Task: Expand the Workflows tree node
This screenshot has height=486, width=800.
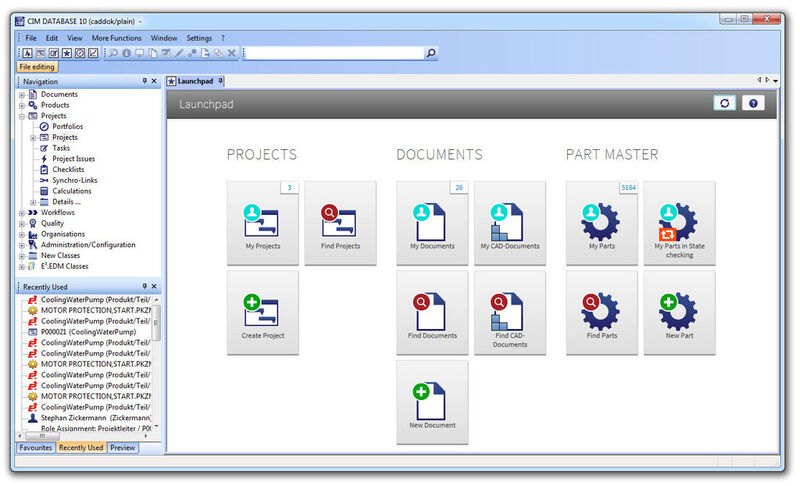Action: pos(21,213)
